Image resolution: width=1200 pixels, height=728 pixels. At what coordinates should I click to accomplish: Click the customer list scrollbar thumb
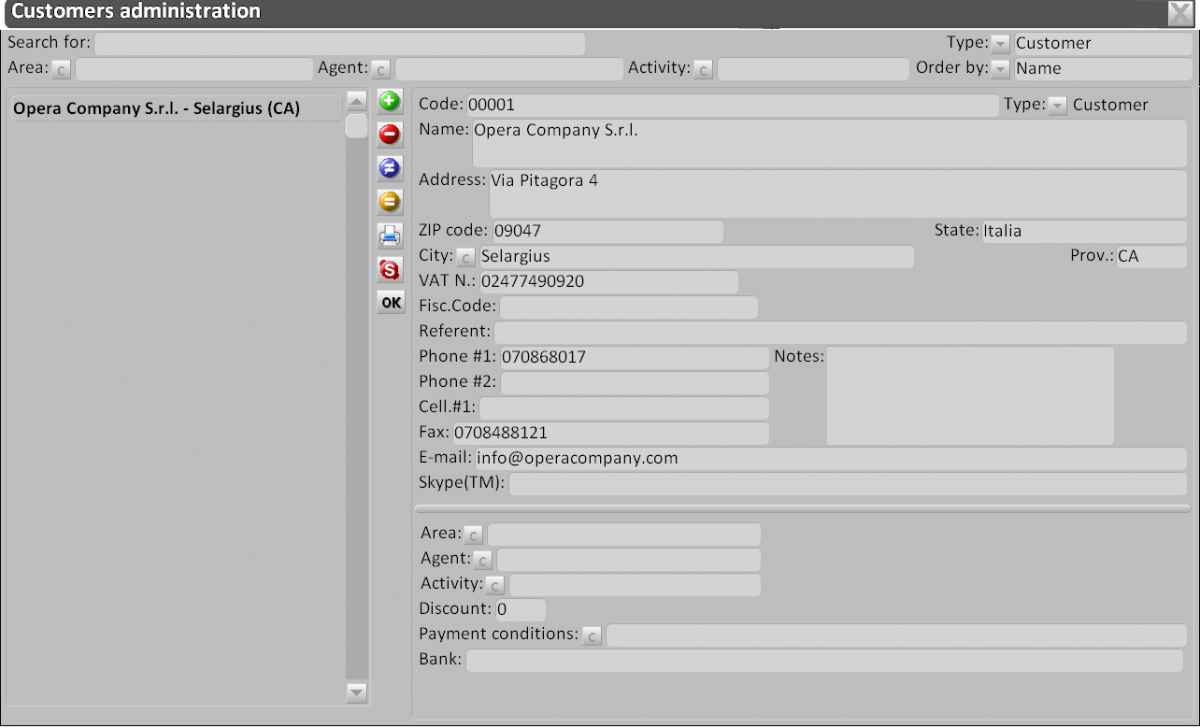click(357, 126)
